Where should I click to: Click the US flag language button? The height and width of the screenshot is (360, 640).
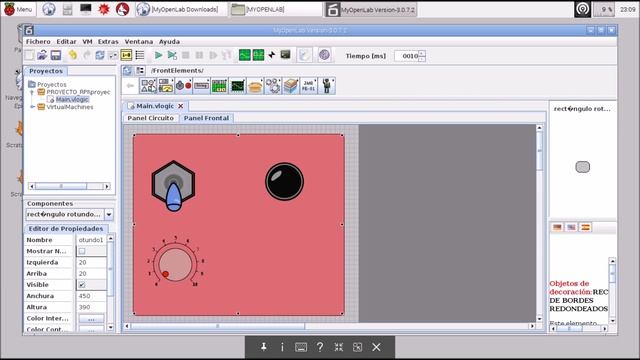[x=571, y=227]
